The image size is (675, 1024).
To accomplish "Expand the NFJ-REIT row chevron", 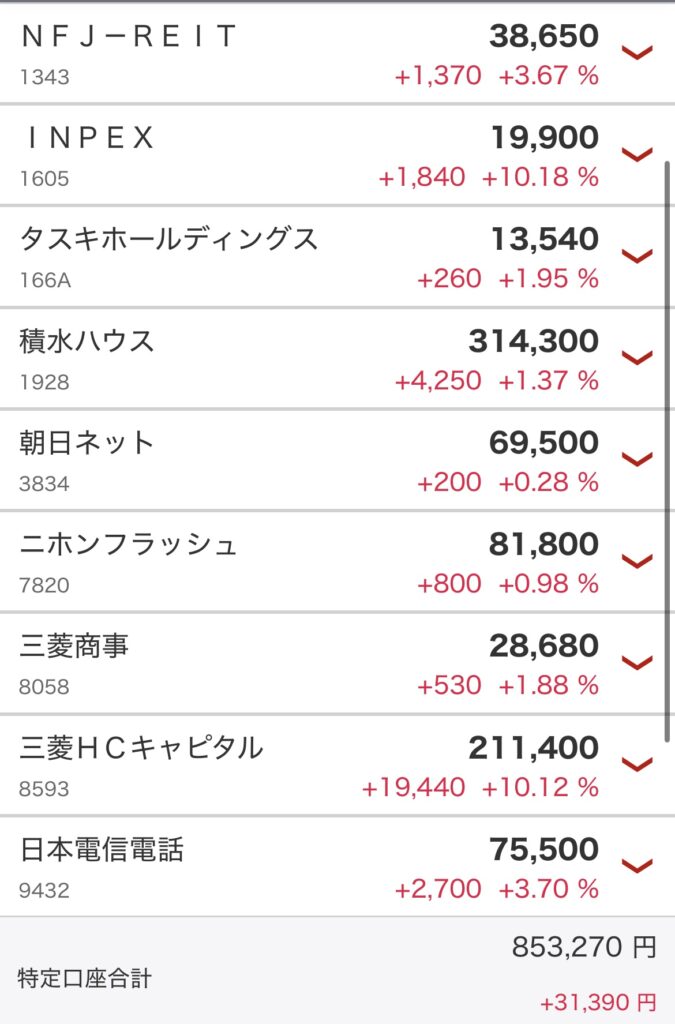I will pyautogui.click(x=637, y=52).
